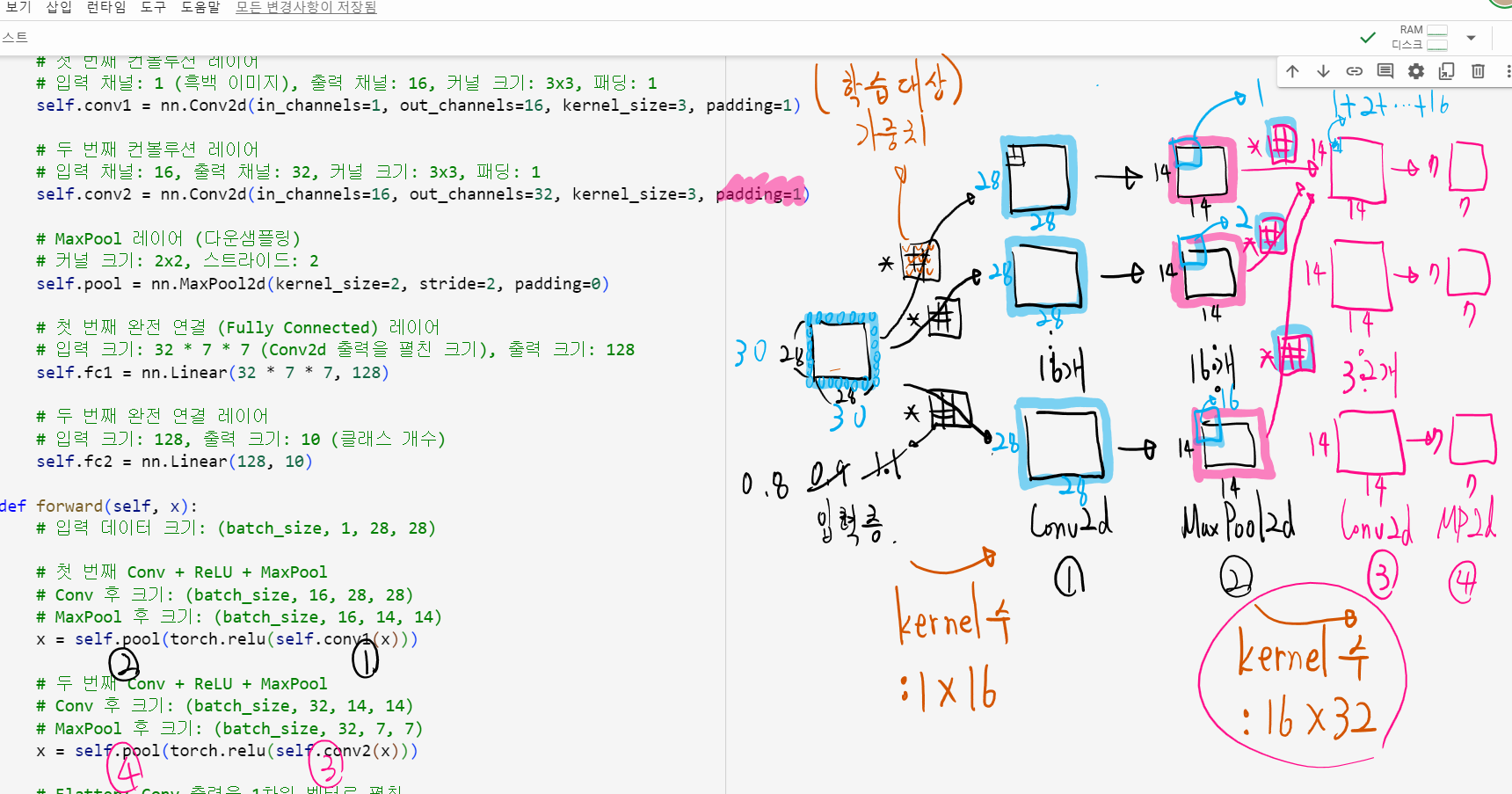Open the three-dot more cell actions menu

(1507, 71)
